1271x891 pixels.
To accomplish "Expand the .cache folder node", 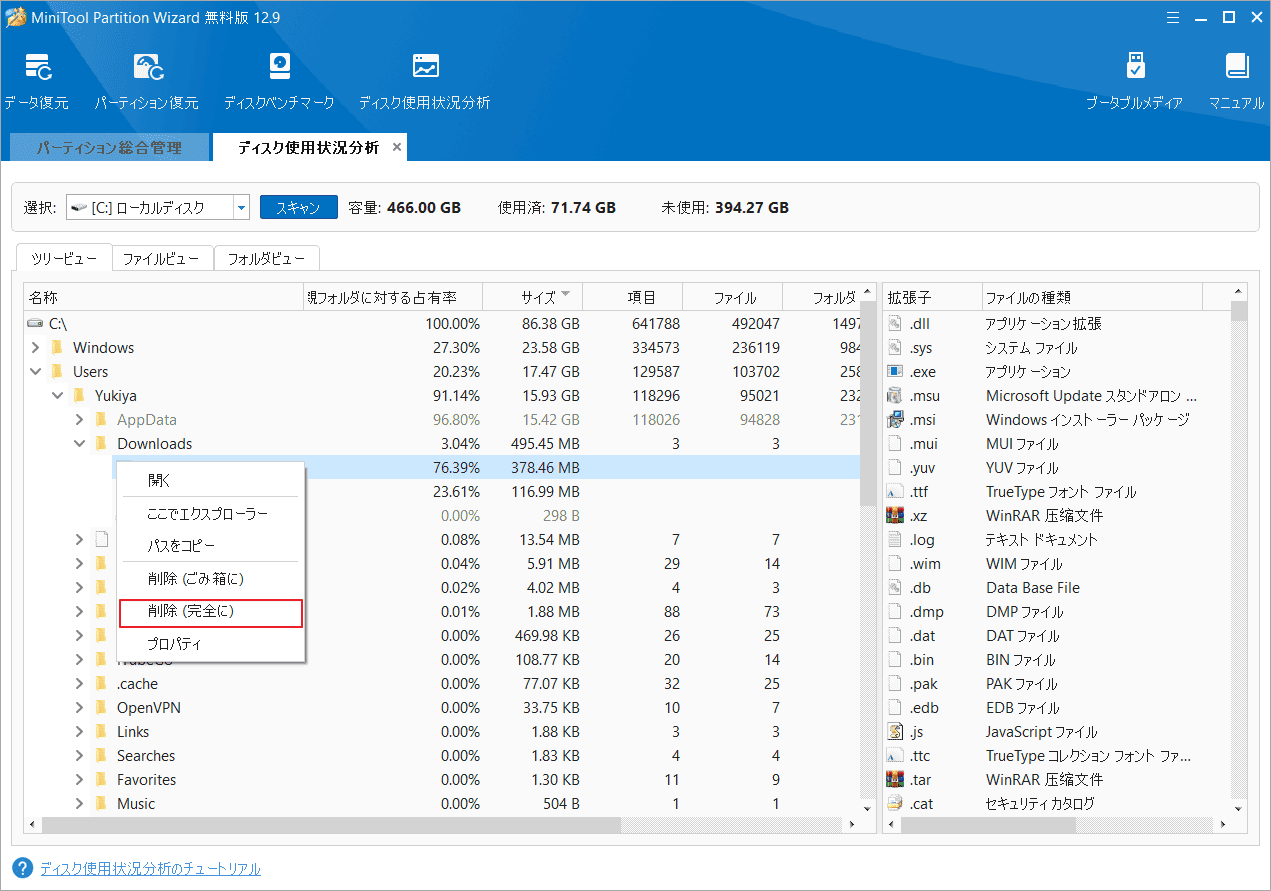I will click(x=79, y=684).
